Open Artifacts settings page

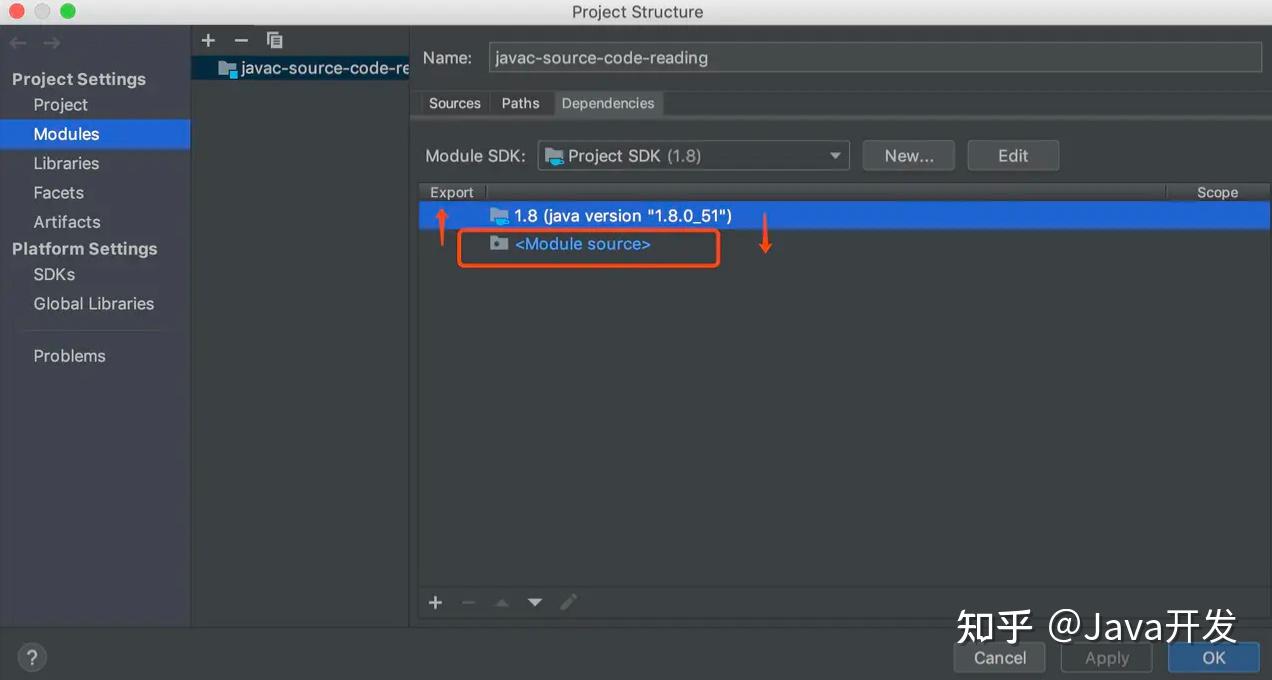(67, 222)
